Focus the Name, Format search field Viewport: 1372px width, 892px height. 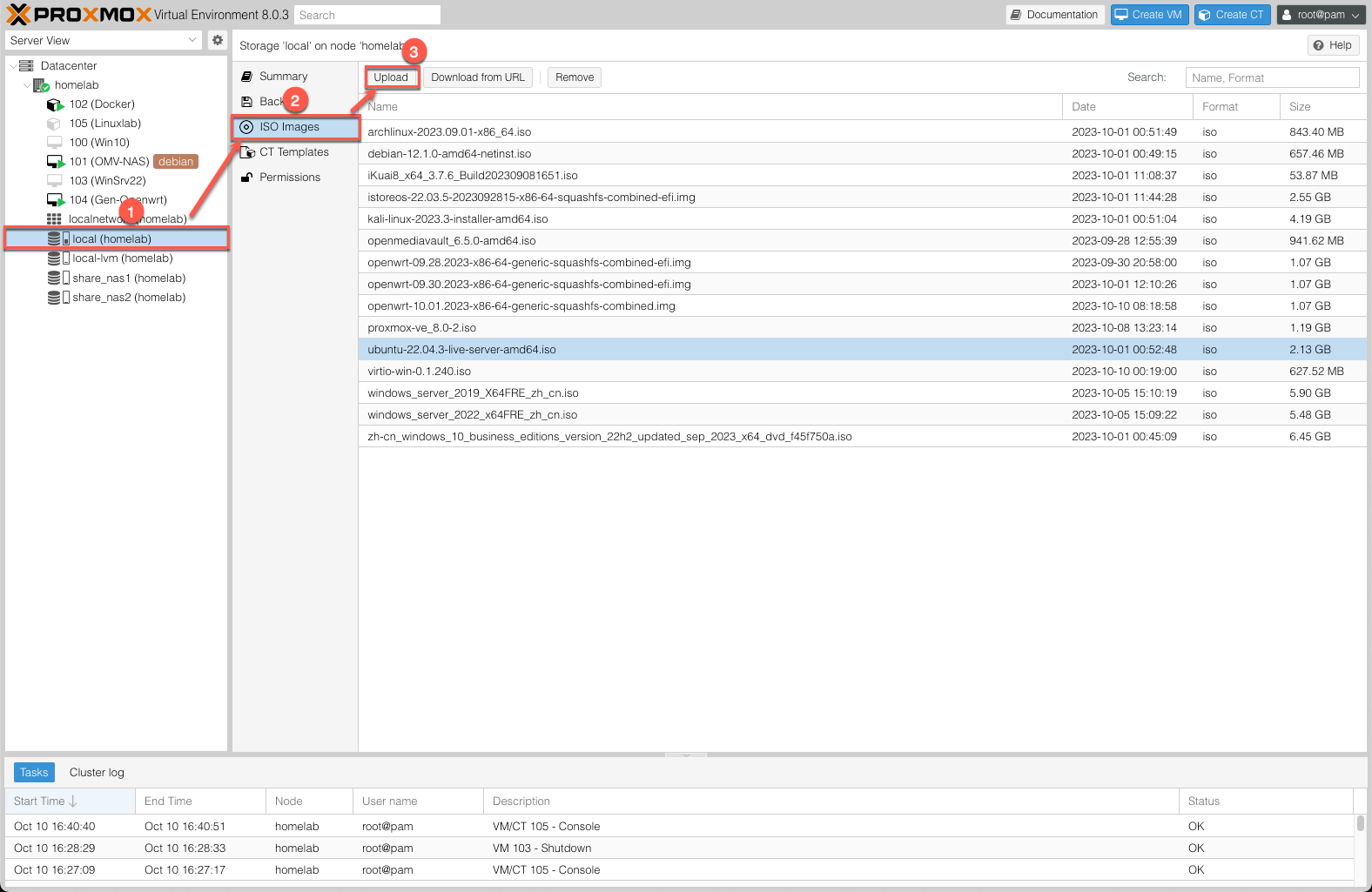1272,77
